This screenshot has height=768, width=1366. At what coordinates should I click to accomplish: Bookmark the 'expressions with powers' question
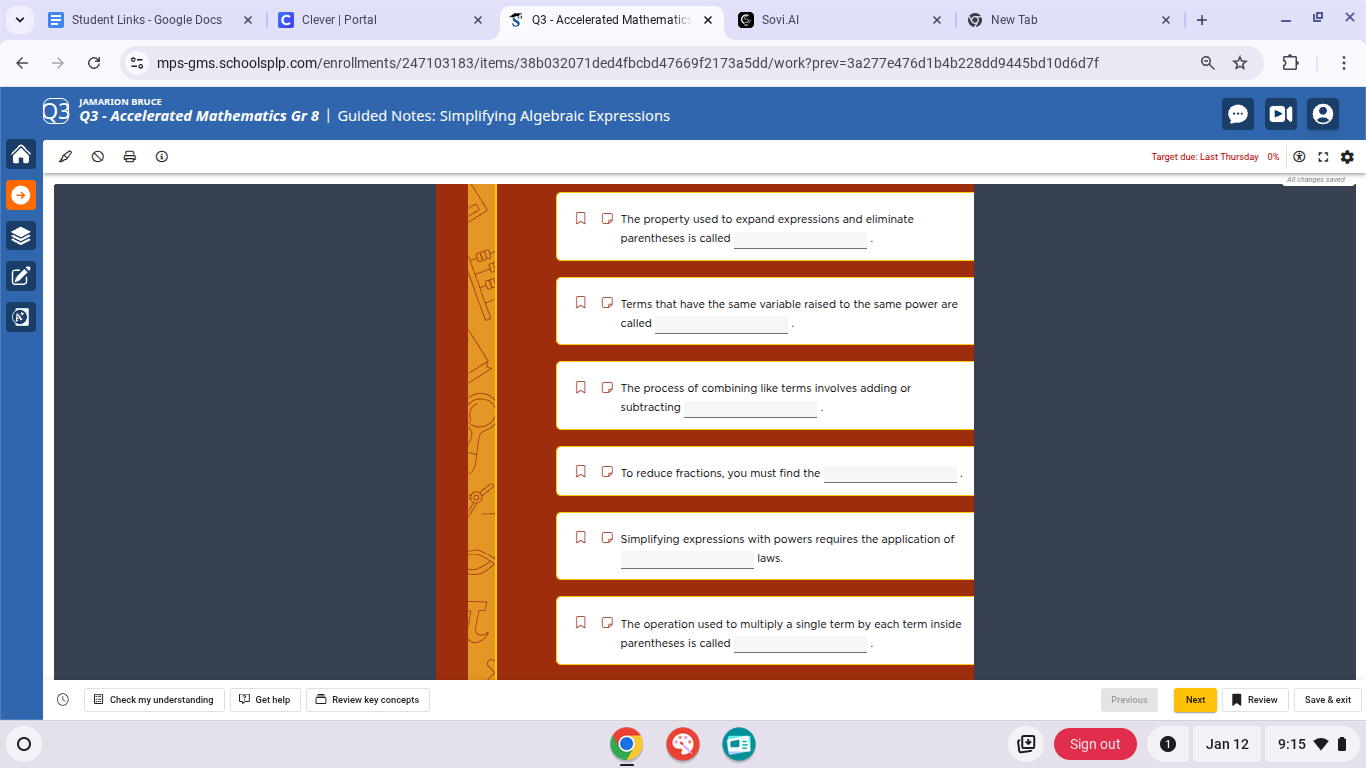pyautogui.click(x=580, y=537)
